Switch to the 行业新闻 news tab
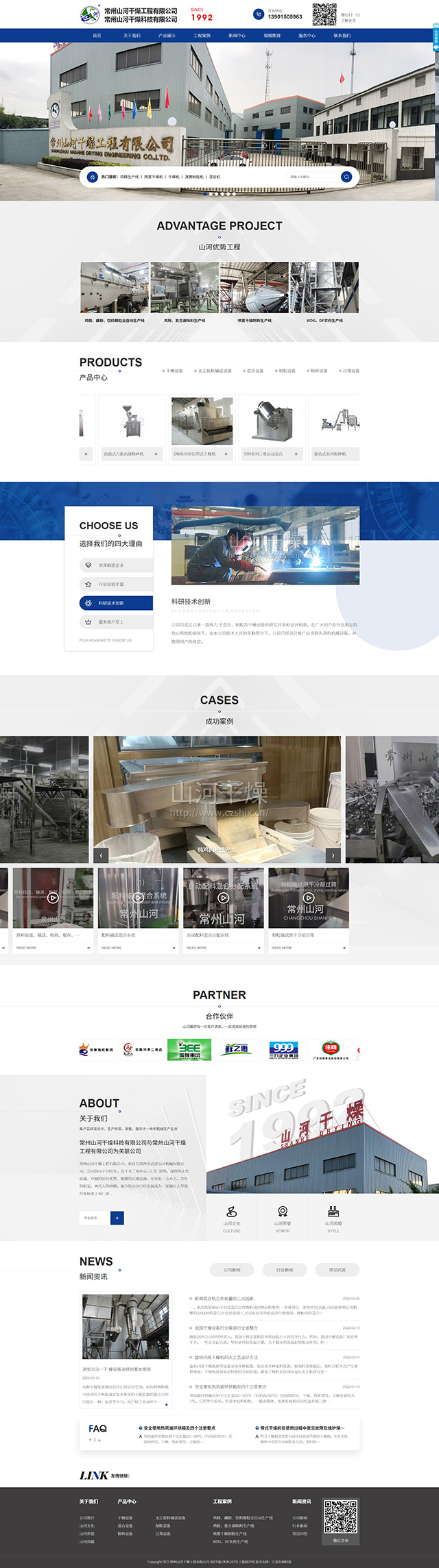 pyautogui.click(x=284, y=1270)
